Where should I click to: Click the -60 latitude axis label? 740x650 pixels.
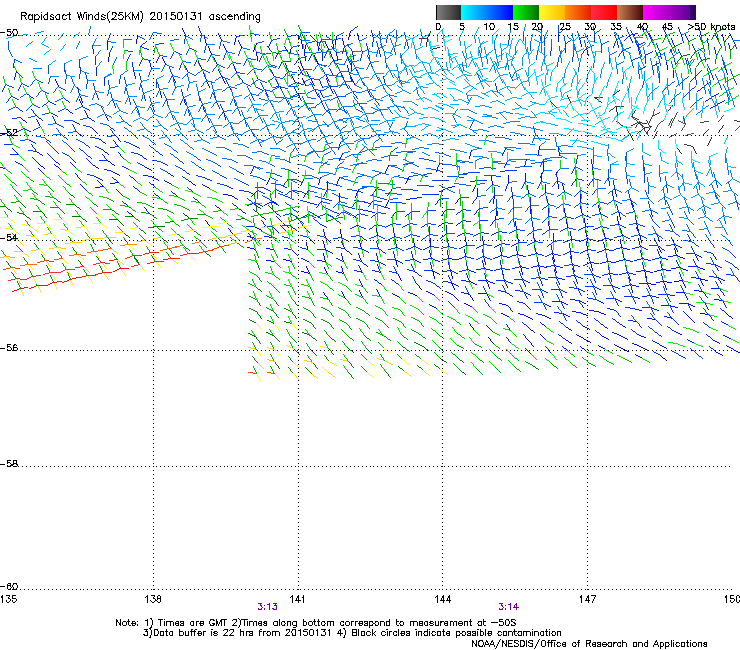[x=9, y=586]
